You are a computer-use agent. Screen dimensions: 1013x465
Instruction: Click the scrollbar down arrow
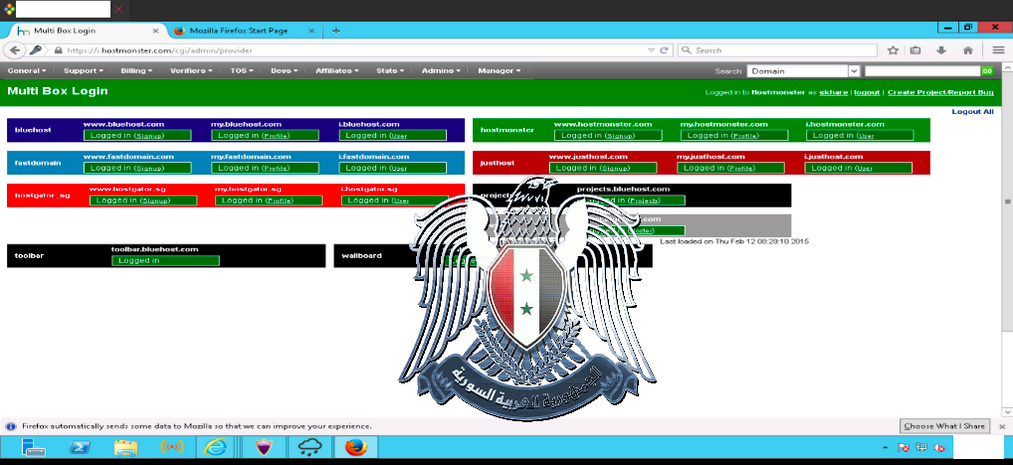tap(1007, 412)
